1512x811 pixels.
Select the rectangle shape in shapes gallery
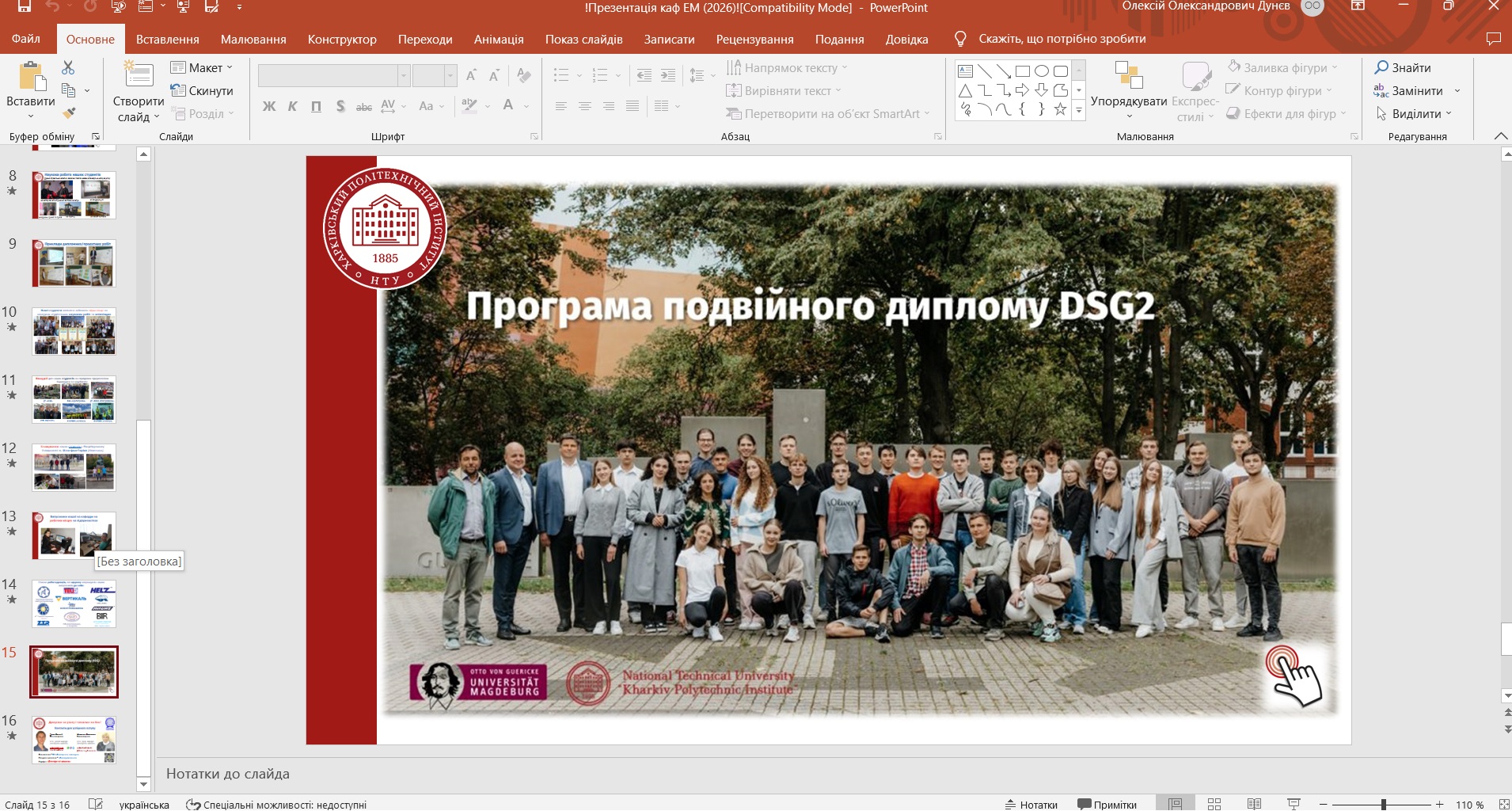point(1022,71)
